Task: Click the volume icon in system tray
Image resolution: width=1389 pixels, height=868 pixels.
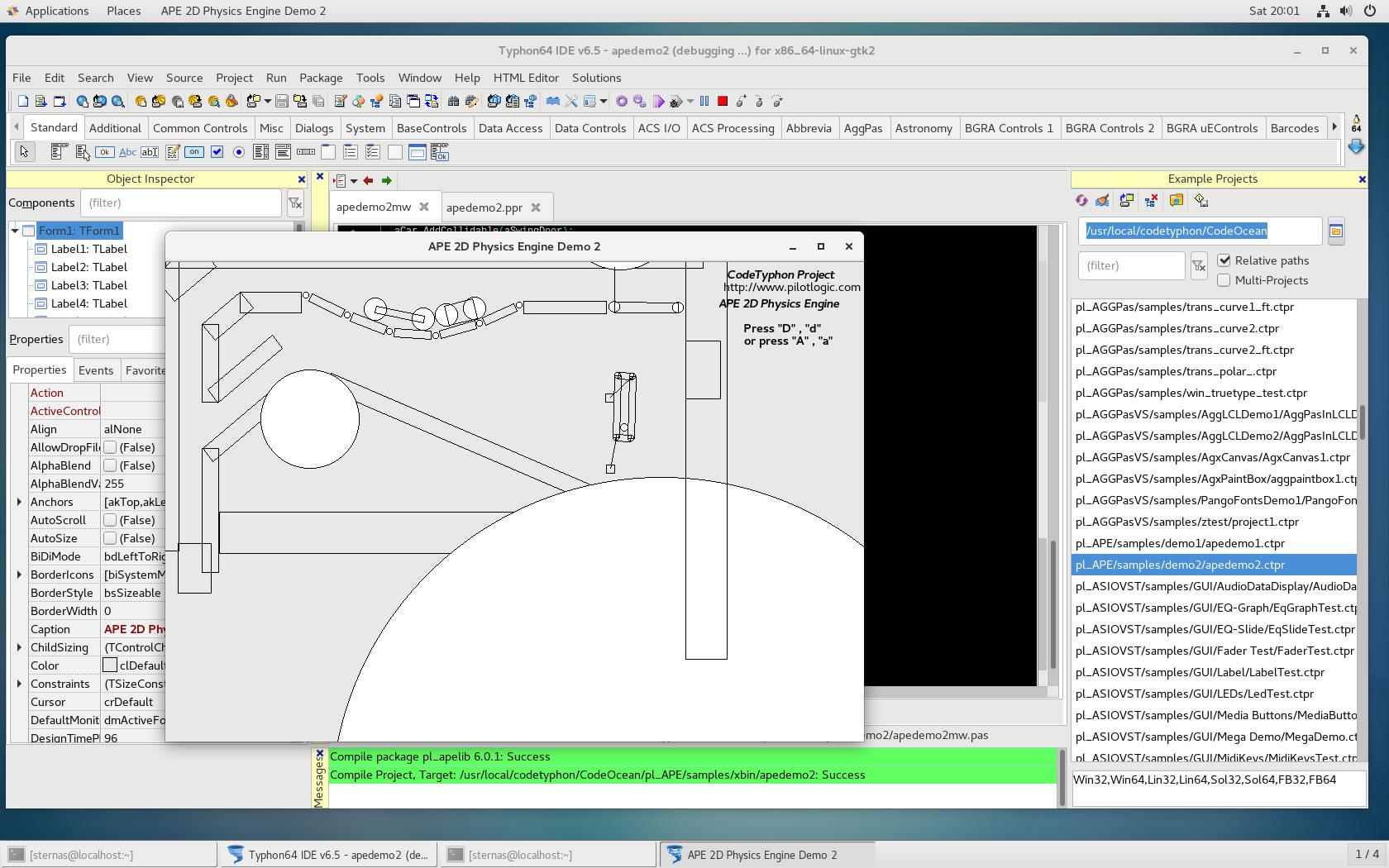Action: tap(1346, 11)
